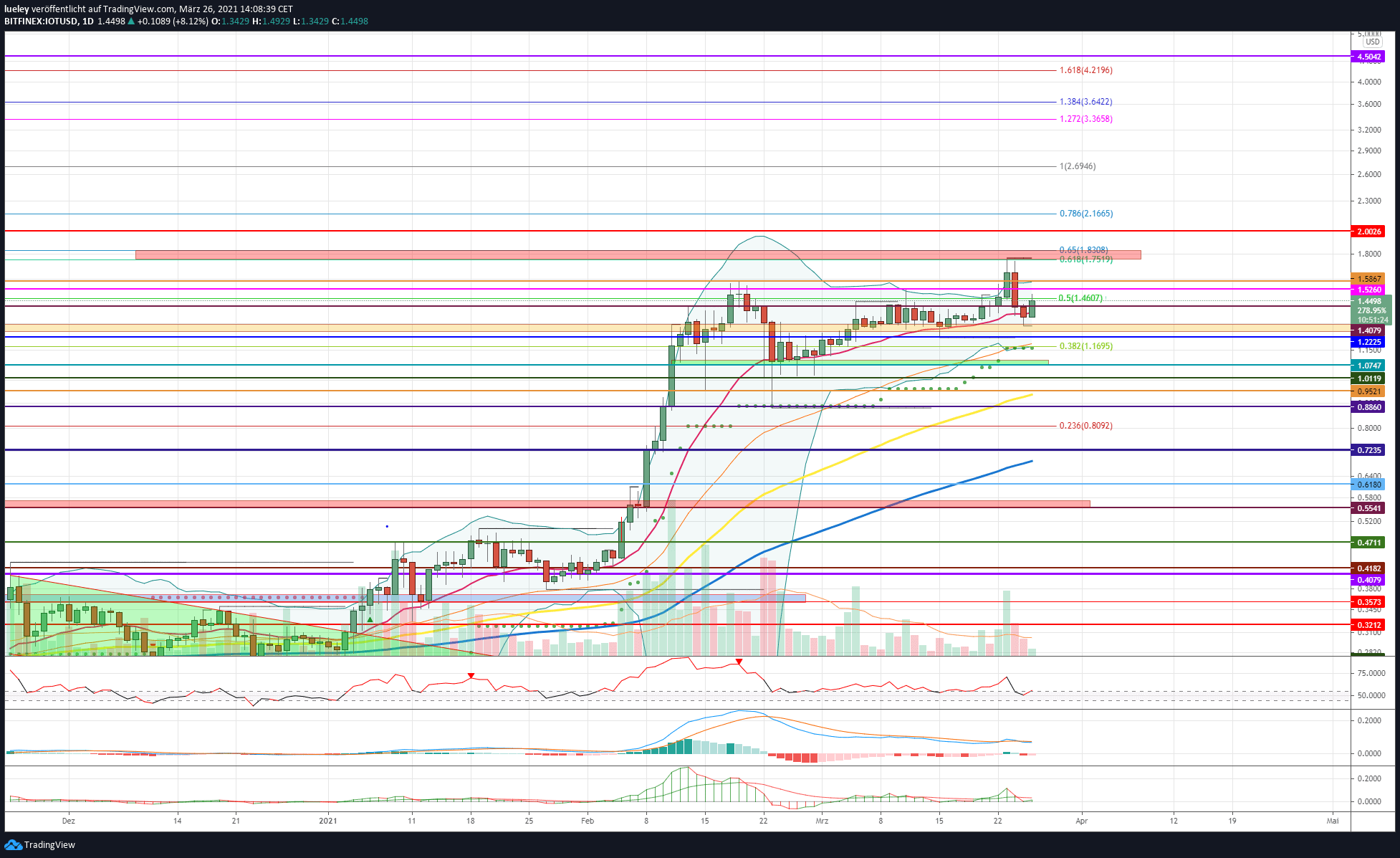Click the +0.1089 (+8.12%) change value
Screen dimensions: 1400x858
pyautogui.click(x=173, y=22)
